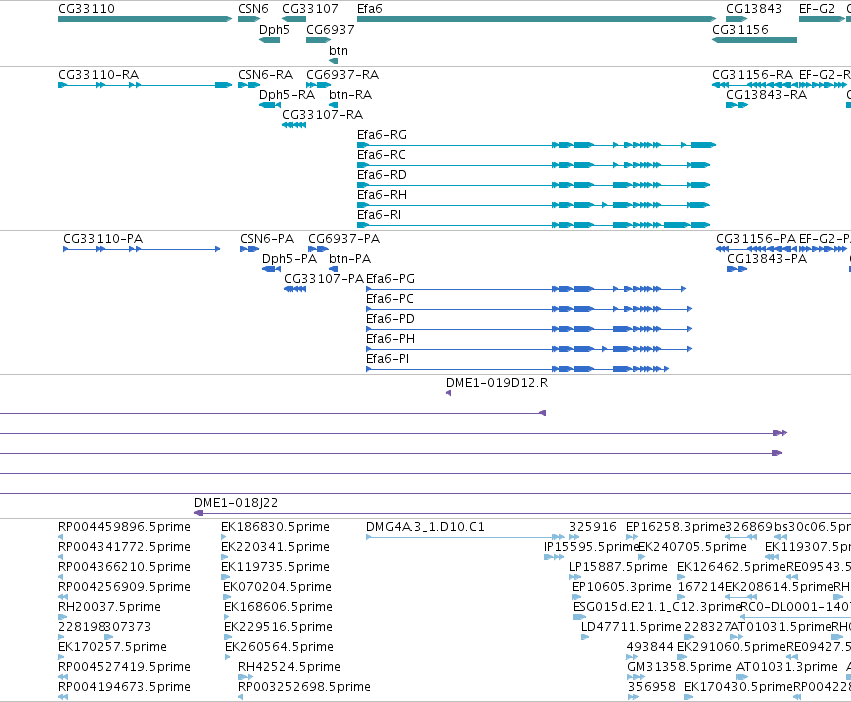This screenshot has width=851, height=702.
Task: Select EST RP003252698.5prime
Action: (x=304, y=687)
